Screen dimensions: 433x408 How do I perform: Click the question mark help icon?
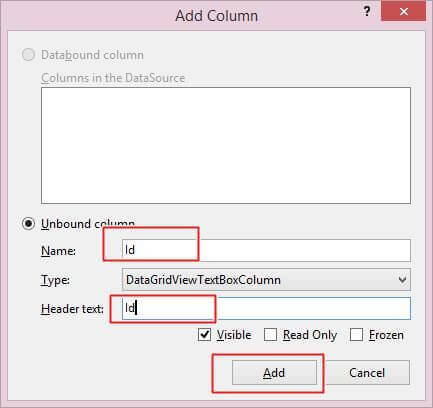coord(367,12)
